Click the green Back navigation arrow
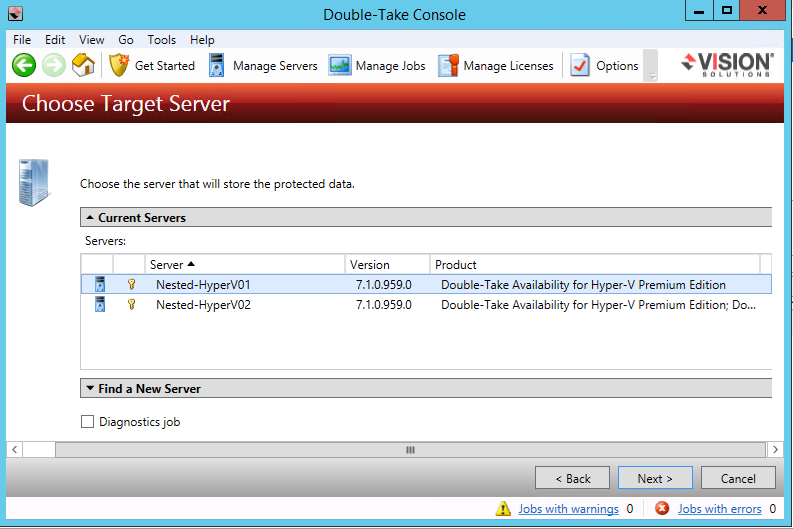 tap(24, 65)
